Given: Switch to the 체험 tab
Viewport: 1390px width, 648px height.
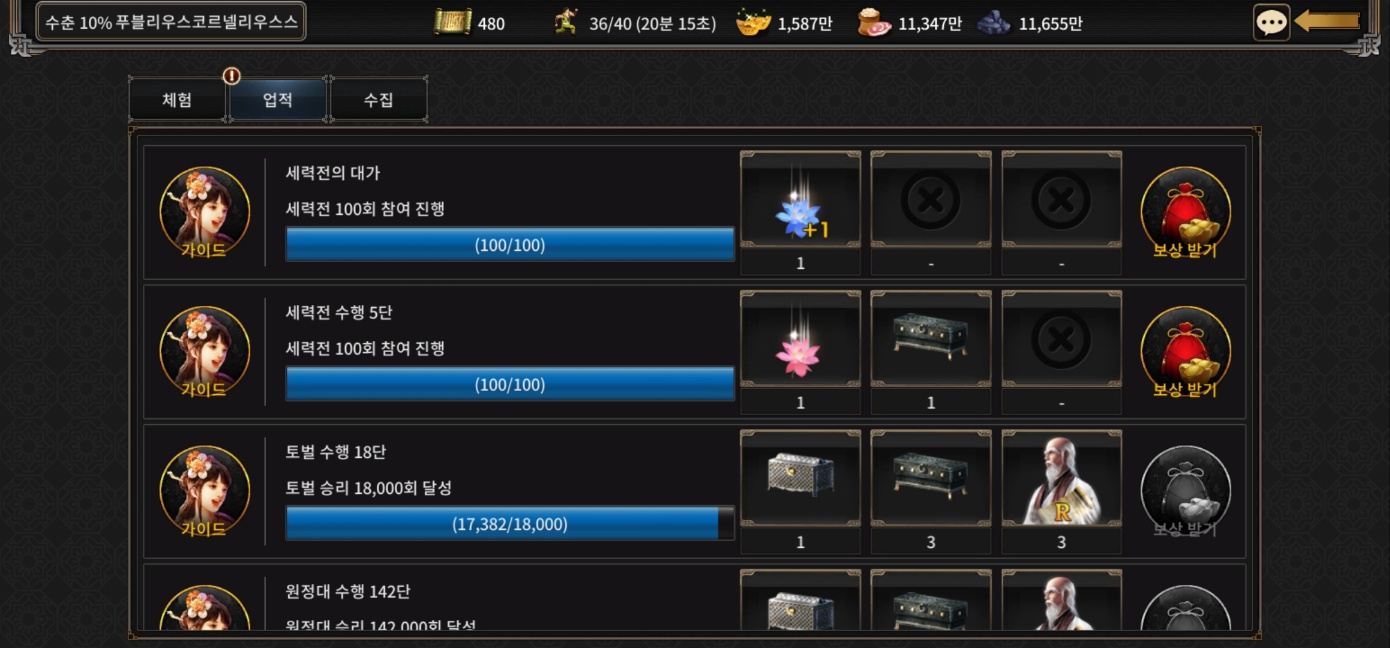Looking at the screenshot, I should (177, 100).
